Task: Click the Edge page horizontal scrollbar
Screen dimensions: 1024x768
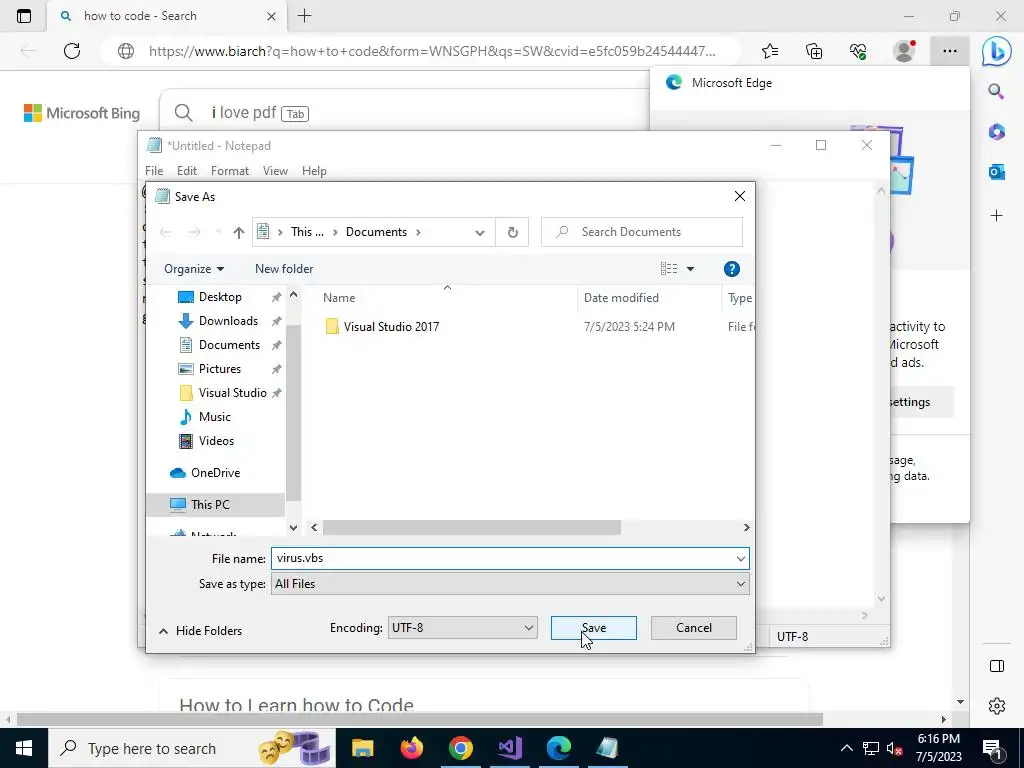Action: click(419, 720)
